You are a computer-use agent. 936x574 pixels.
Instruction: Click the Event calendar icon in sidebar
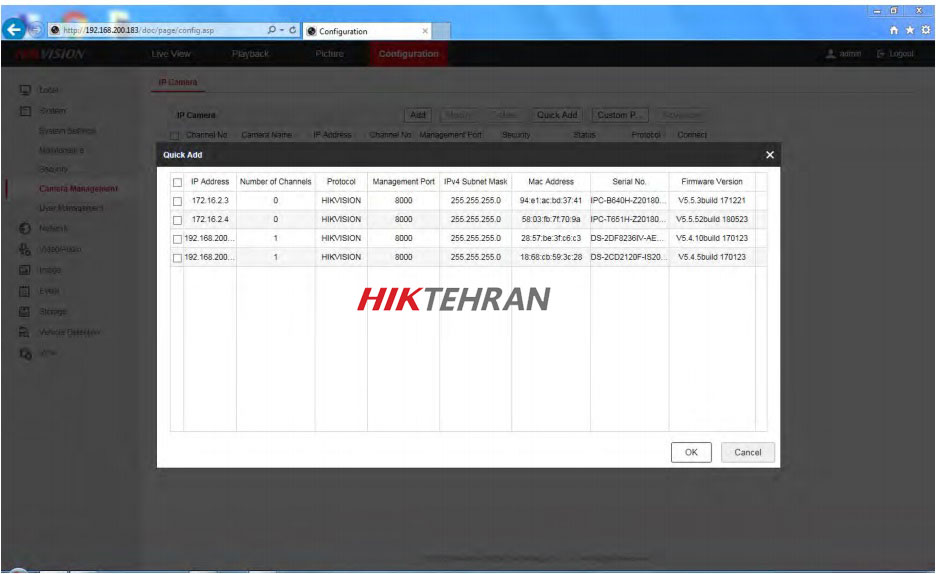tap(25, 291)
